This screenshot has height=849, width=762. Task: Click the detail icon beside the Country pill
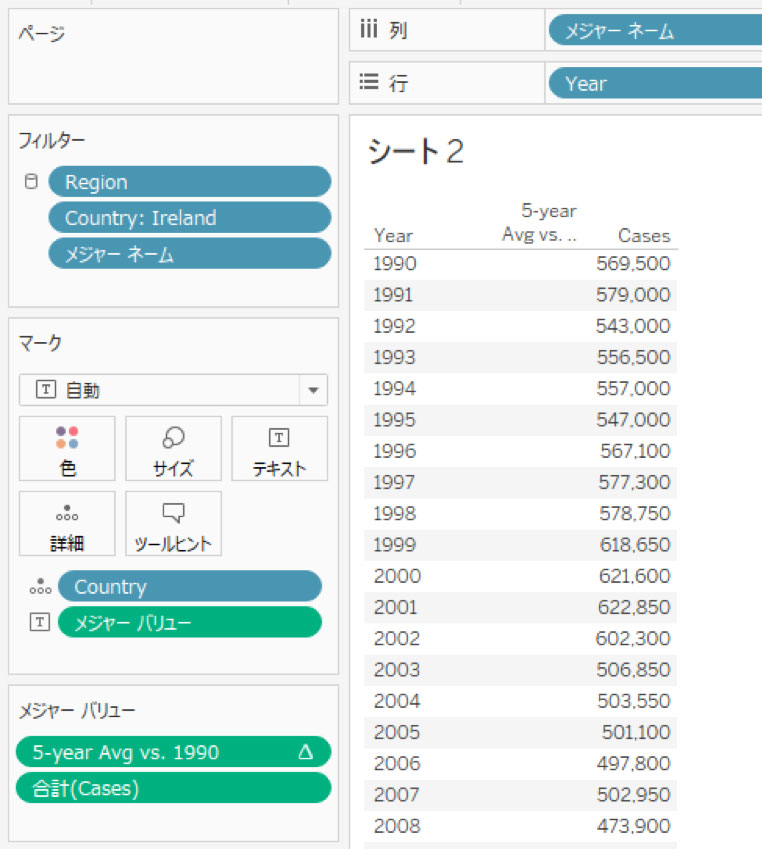point(40,587)
